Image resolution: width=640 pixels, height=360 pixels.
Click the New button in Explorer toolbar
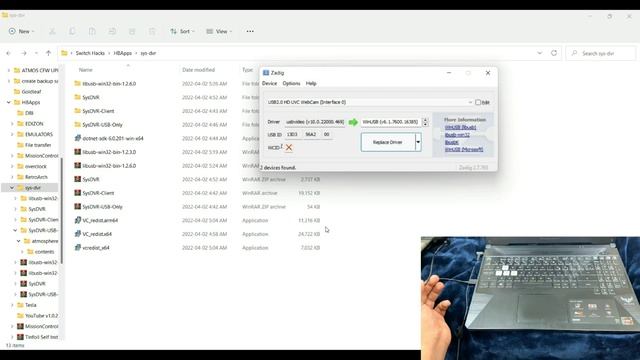point(22,31)
